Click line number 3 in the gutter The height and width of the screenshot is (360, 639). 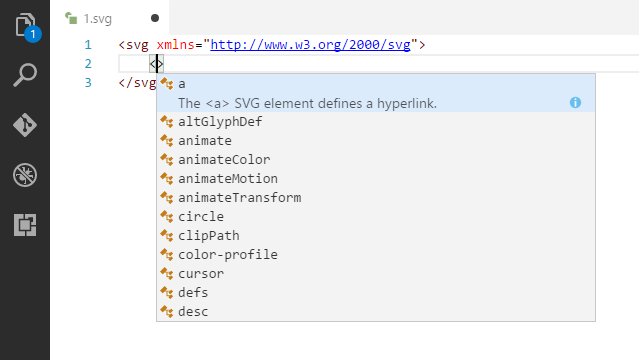pyautogui.click(x=88, y=83)
